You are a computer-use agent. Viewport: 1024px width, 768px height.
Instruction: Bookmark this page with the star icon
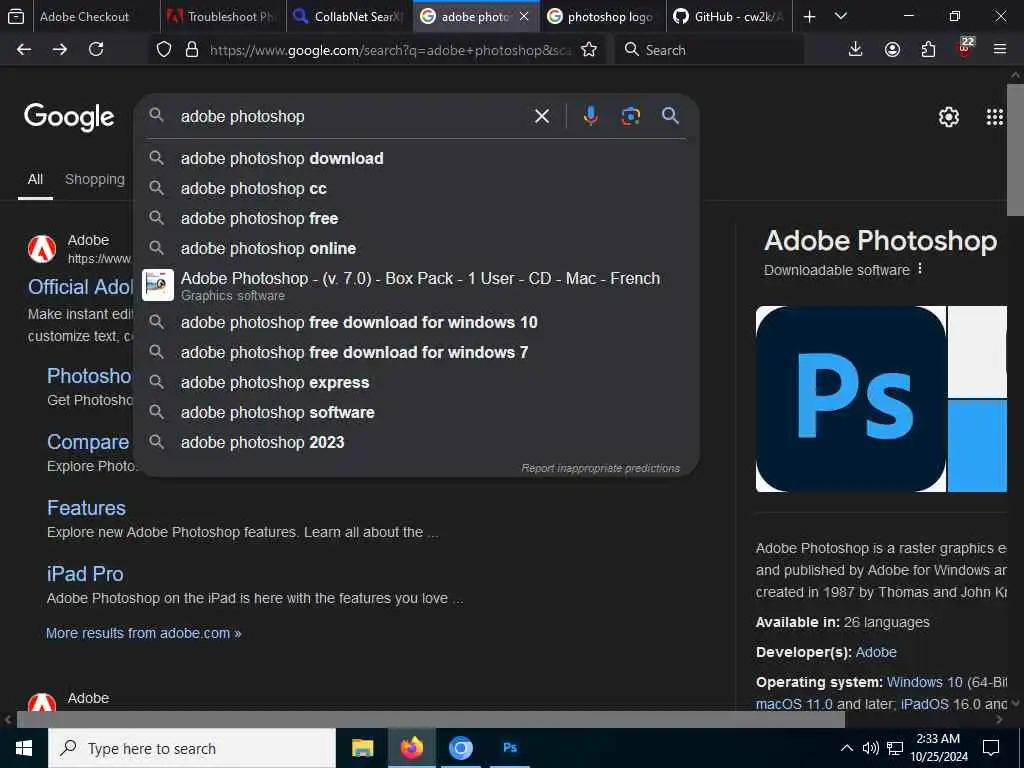(x=588, y=50)
